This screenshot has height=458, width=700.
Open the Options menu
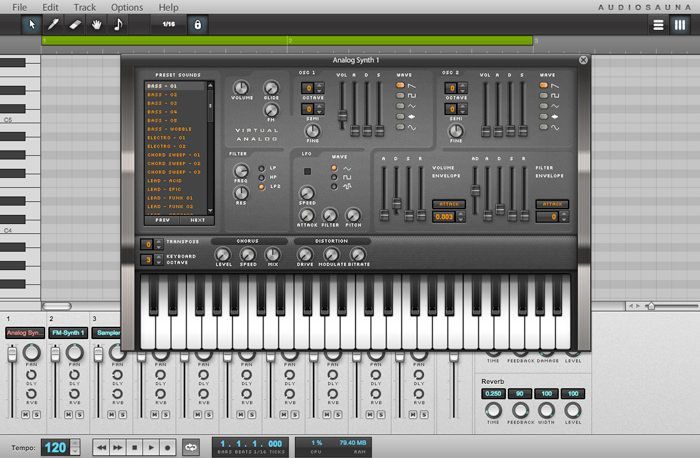click(x=127, y=7)
